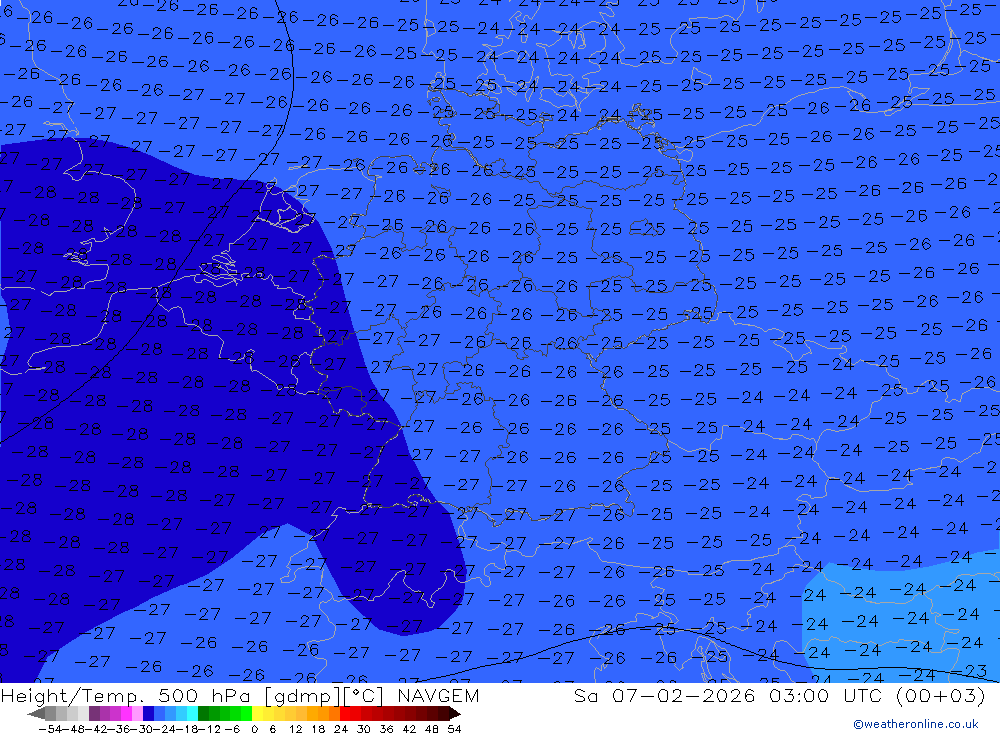Click the "[gdmp]" unit label in title
This screenshot has width=1000, height=733.
(x=303, y=695)
